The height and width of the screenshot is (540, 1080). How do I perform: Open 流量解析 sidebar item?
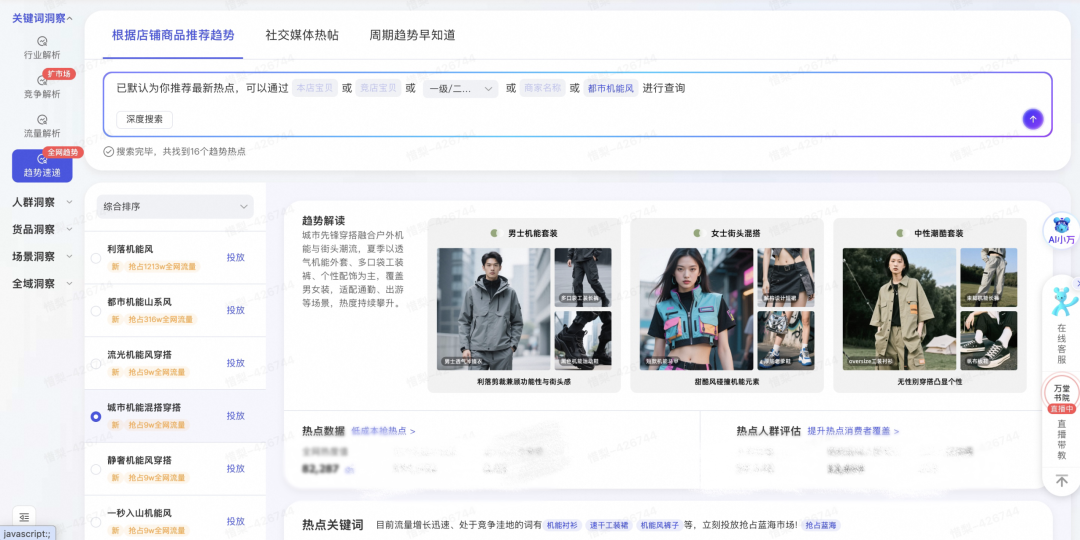(x=42, y=125)
